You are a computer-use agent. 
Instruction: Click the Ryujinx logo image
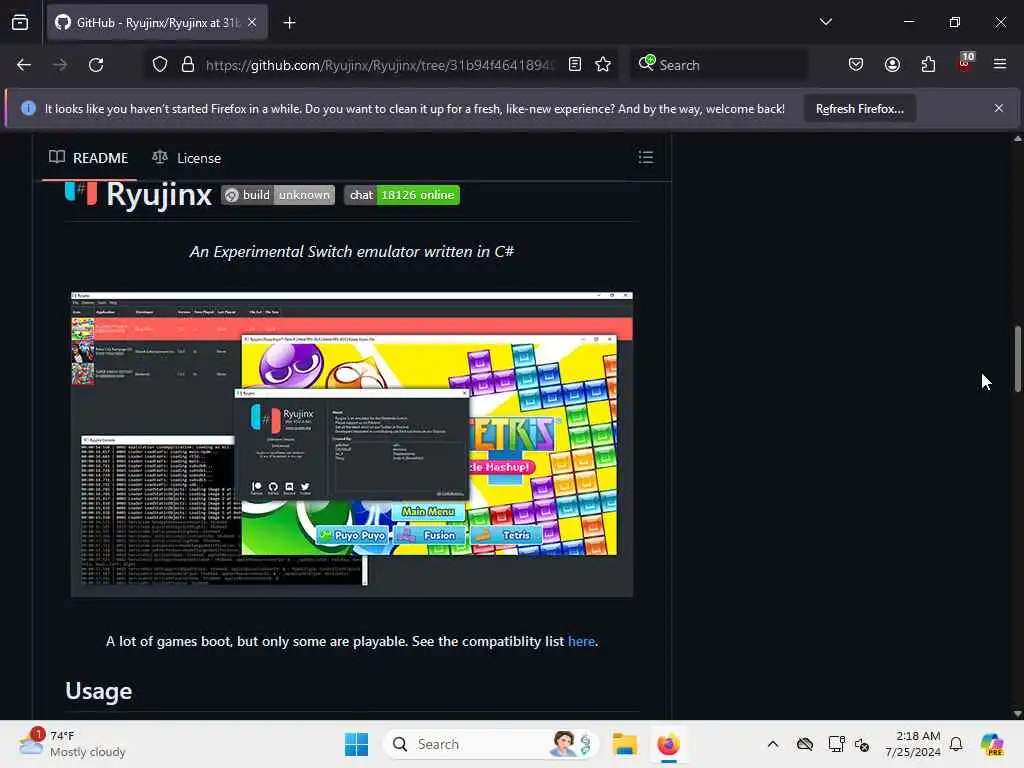coord(81,194)
